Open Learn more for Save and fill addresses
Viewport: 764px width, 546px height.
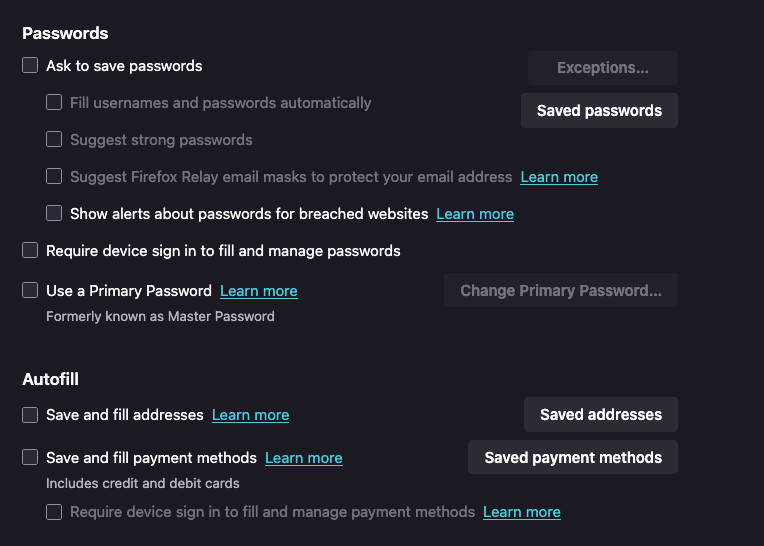(250, 415)
